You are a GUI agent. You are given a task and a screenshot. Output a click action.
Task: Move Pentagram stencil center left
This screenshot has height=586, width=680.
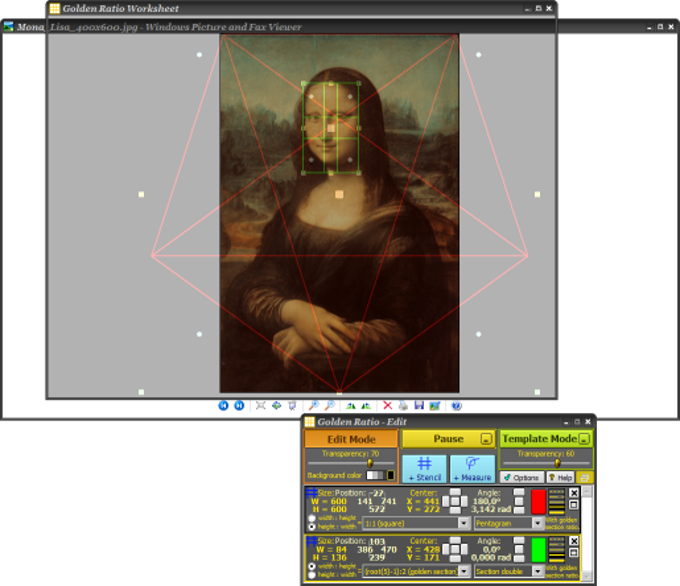point(446,502)
